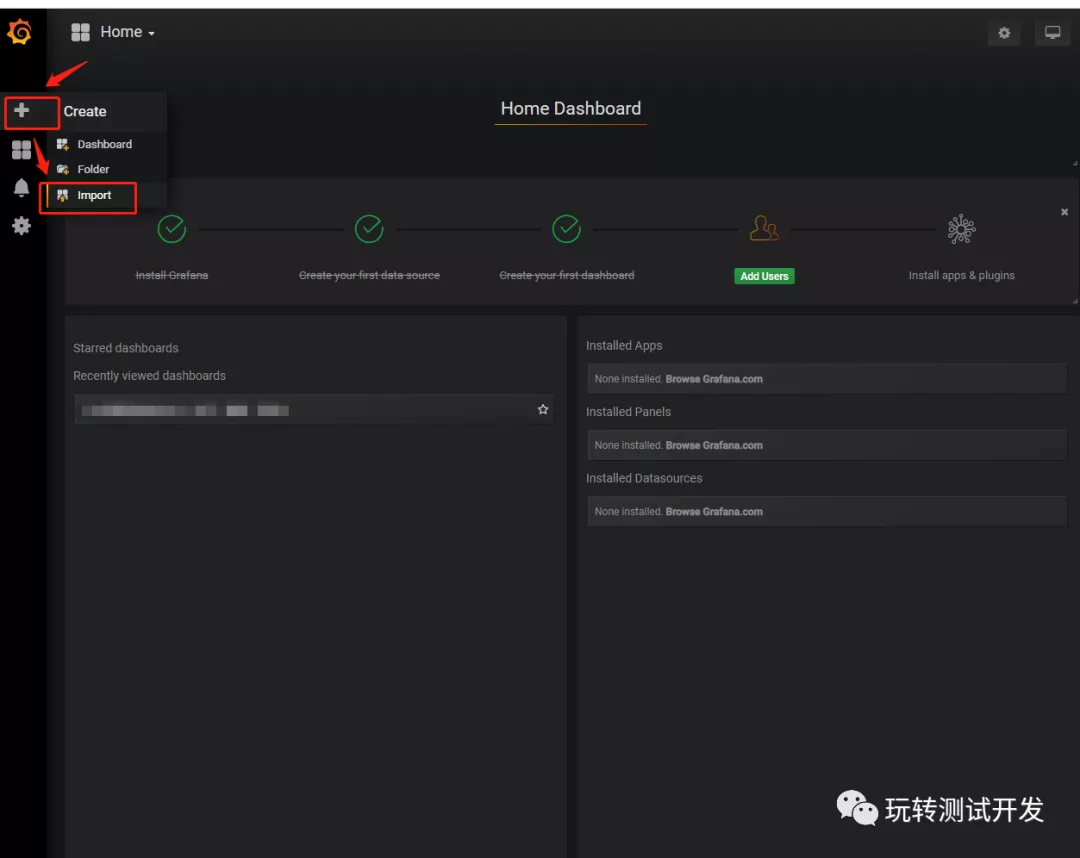Click the Add Users people icon in banner
Image resolution: width=1080 pixels, height=858 pixels.
[764, 229]
